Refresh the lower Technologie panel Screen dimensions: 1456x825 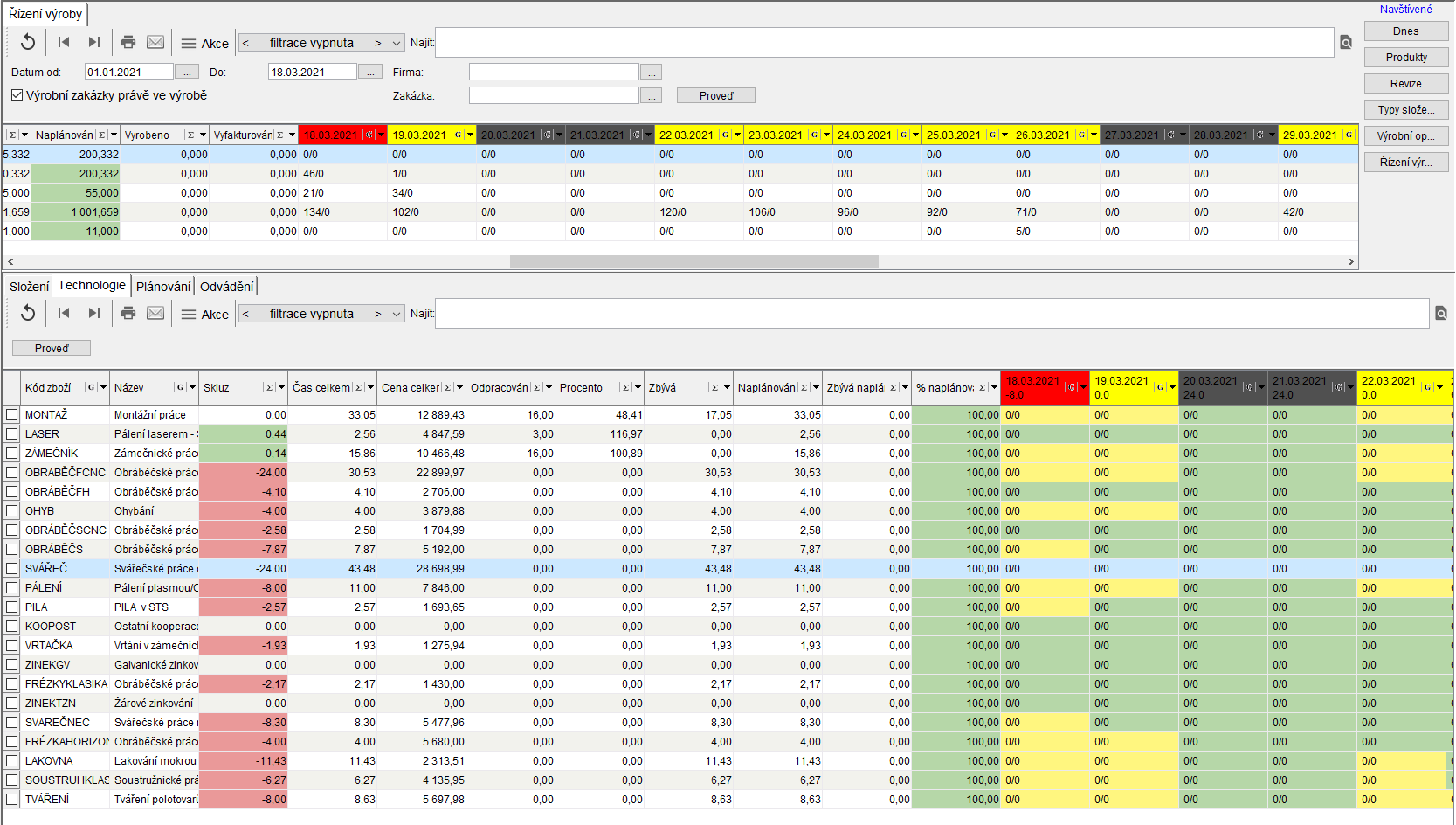[x=28, y=313]
